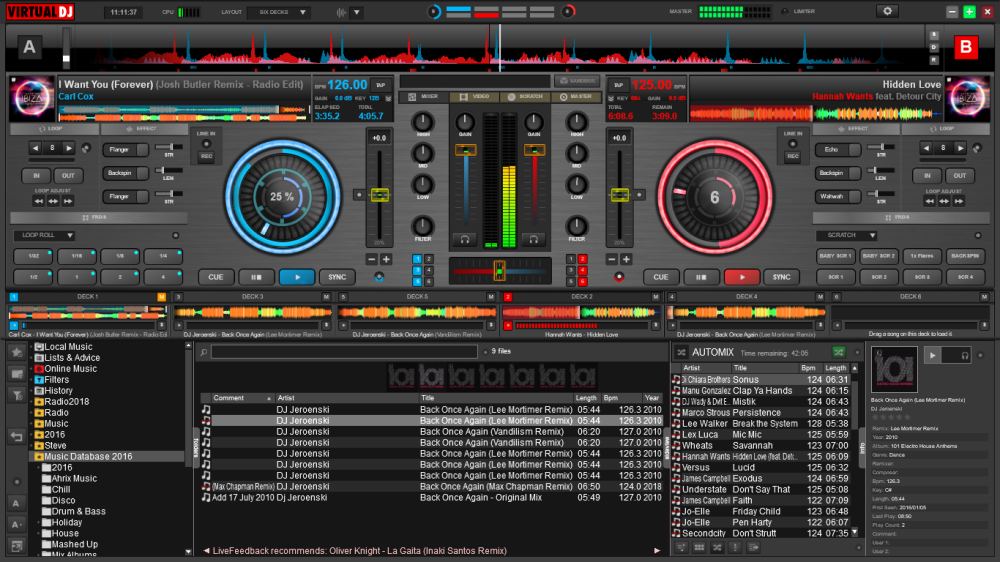Switch to the MASTER tab
1000x562 pixels.
click(575, 97)
